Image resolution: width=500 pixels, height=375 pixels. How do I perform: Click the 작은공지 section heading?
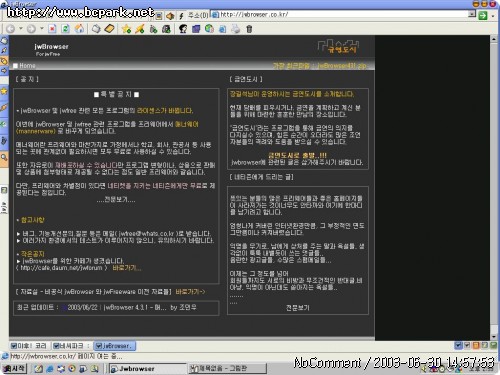(32, 254)
